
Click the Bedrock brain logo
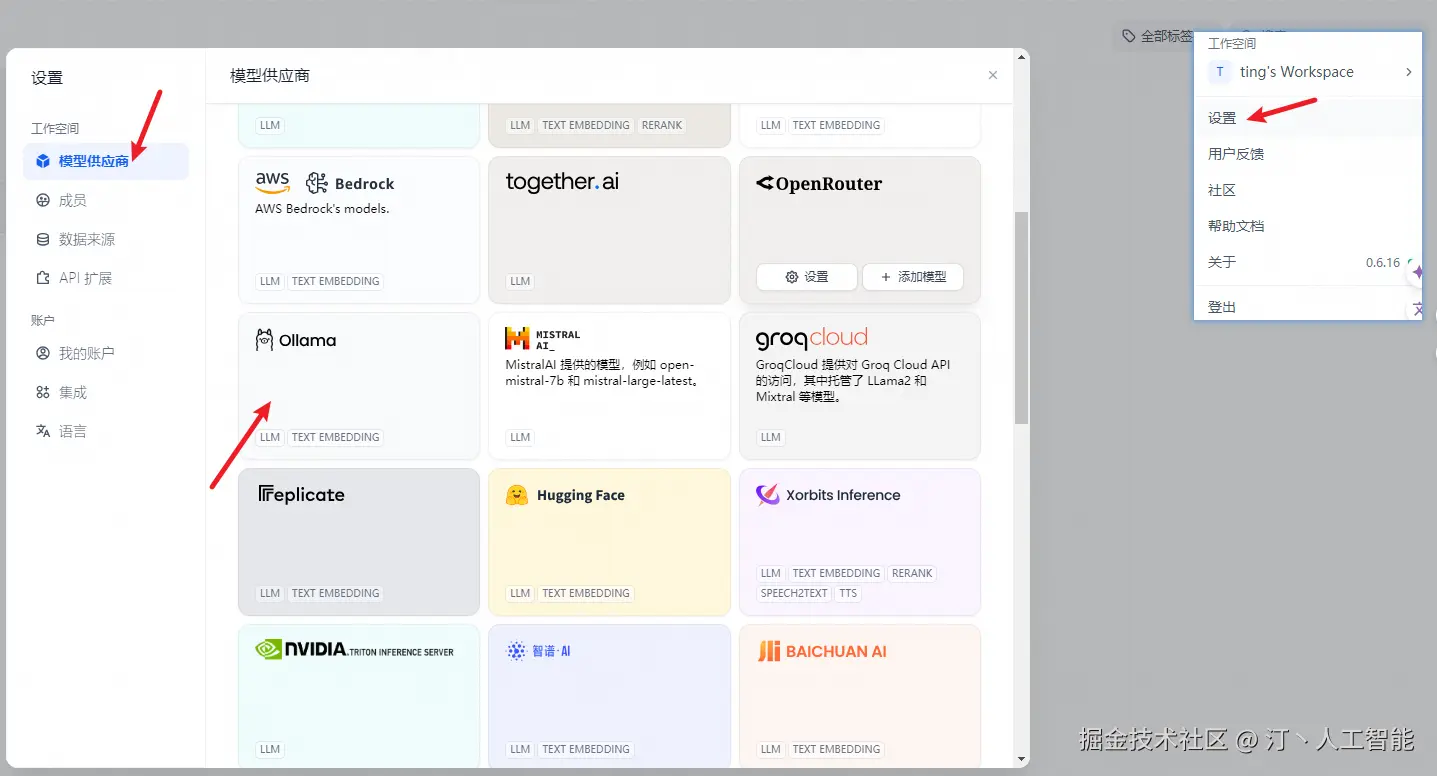(x=317, y=183)
